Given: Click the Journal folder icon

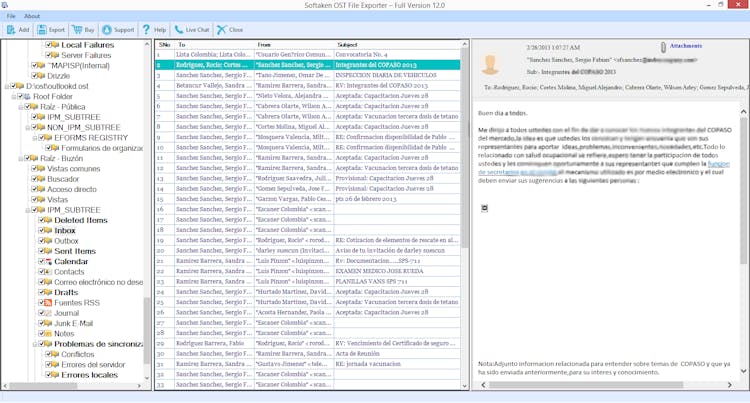Looking at the screenshot, I should pos(48,313).
